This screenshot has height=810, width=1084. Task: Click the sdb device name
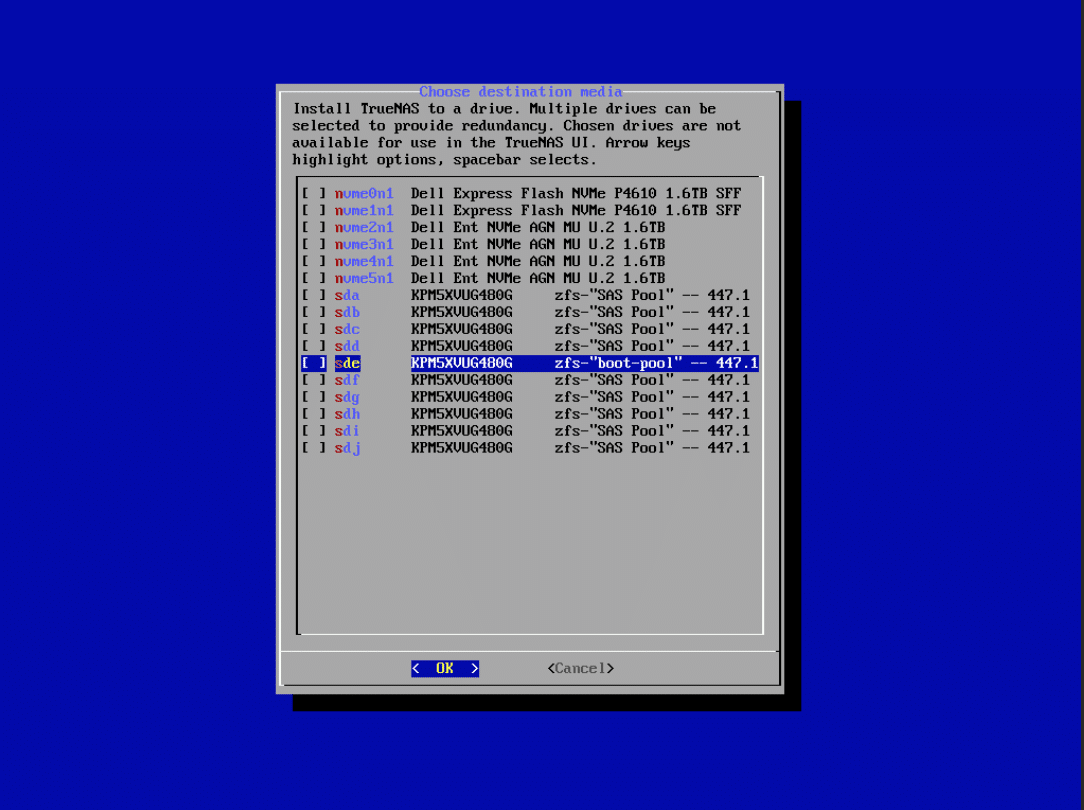point(347,312)
